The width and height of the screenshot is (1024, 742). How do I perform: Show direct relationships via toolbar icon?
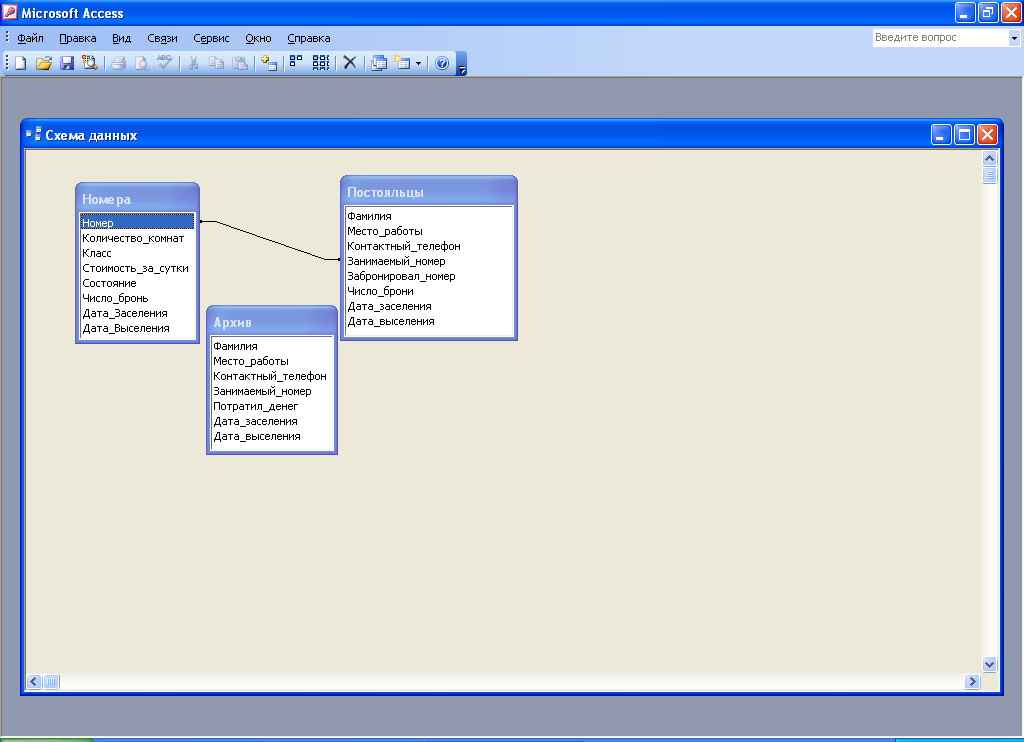(x=296, y=63)
